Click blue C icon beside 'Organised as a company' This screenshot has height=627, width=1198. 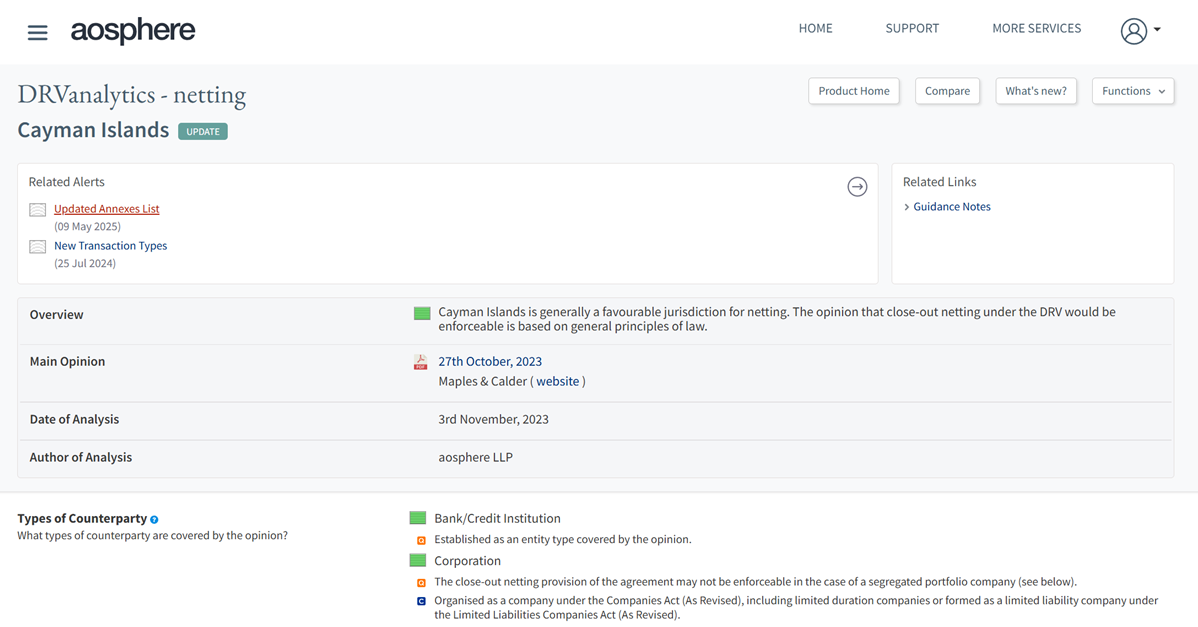pyautogui.click(x=421, y=601)
